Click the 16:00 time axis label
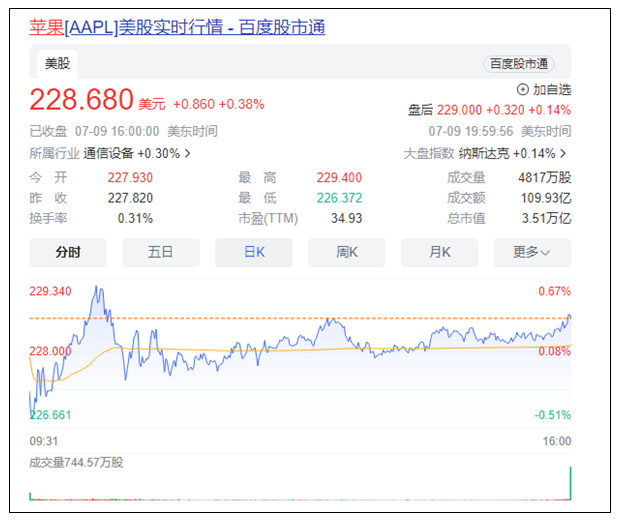Screen dimensions: 619x527 tap(557, 441)
